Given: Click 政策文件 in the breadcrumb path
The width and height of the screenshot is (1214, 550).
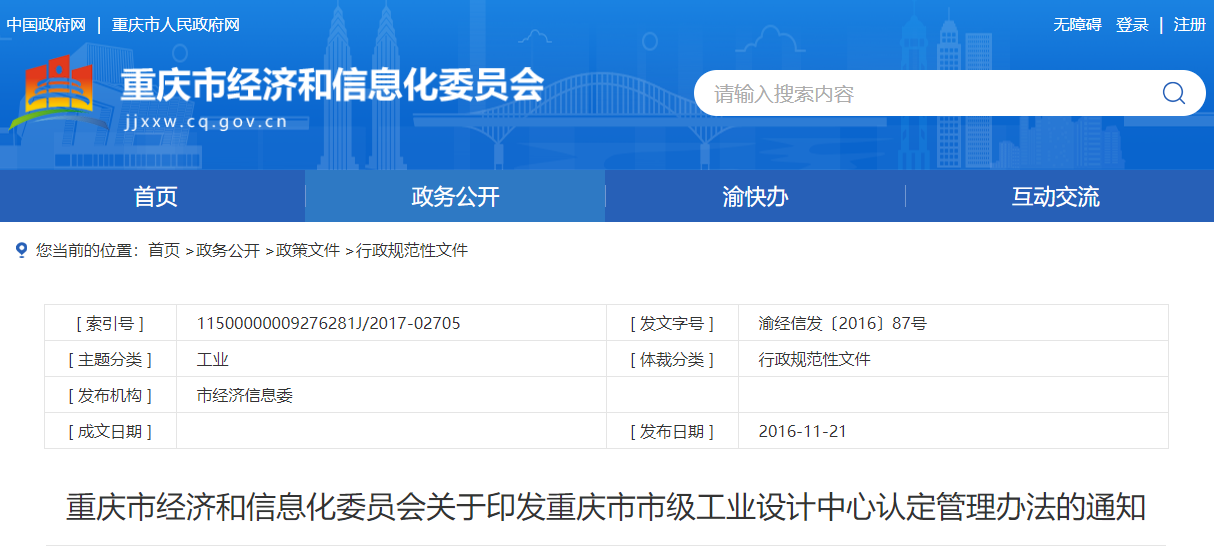Looking at the screenshot, I should (308, 251).
